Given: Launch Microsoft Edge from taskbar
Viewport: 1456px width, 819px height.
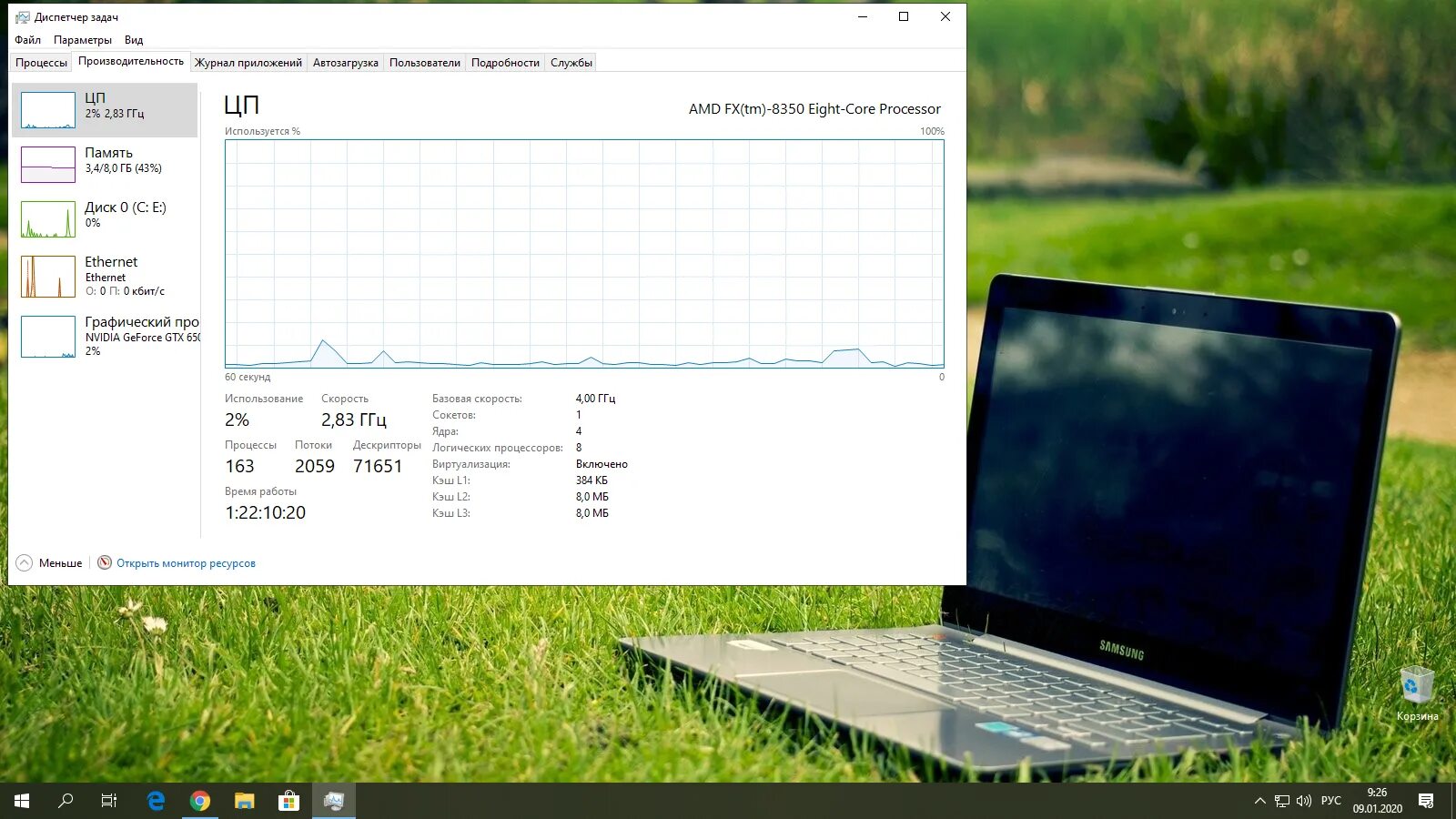Looking at the screenshot, I should coord(155,801).
